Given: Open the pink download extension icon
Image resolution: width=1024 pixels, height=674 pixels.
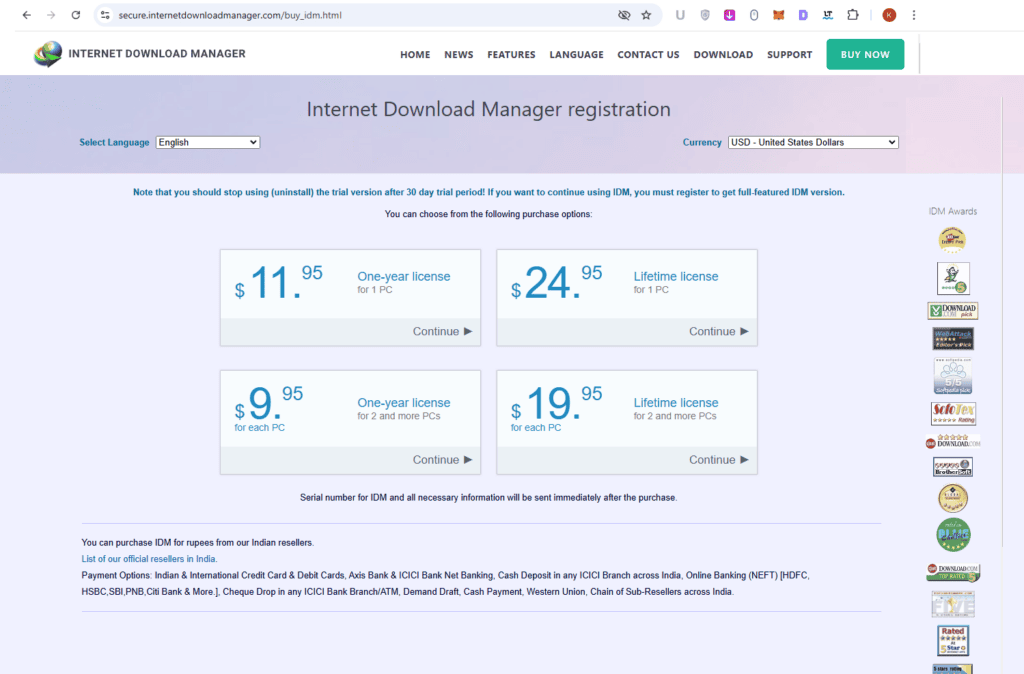Looking at the screenshot, I should click(729, 15).
